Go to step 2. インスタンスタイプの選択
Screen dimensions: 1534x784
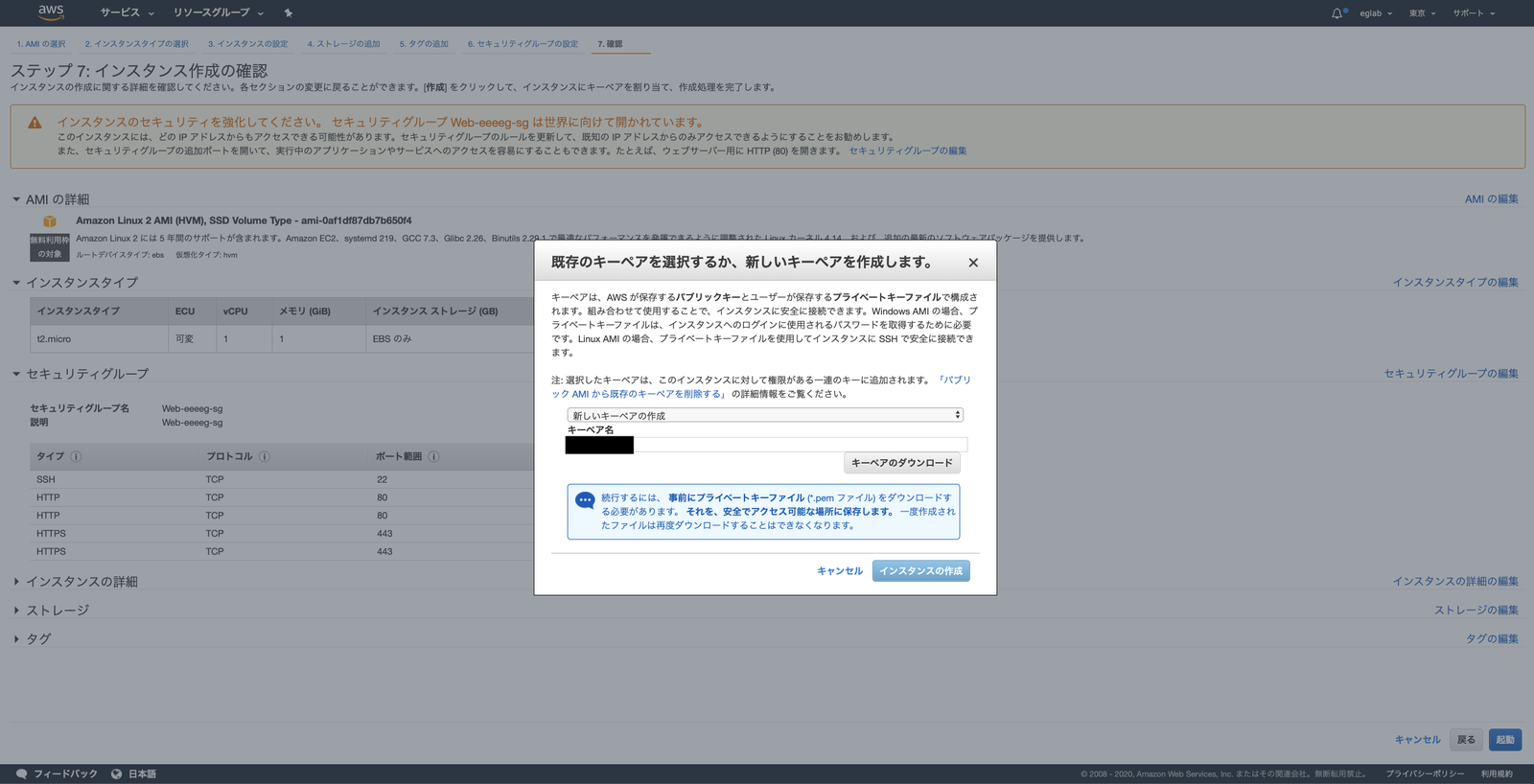coord(137,44)
